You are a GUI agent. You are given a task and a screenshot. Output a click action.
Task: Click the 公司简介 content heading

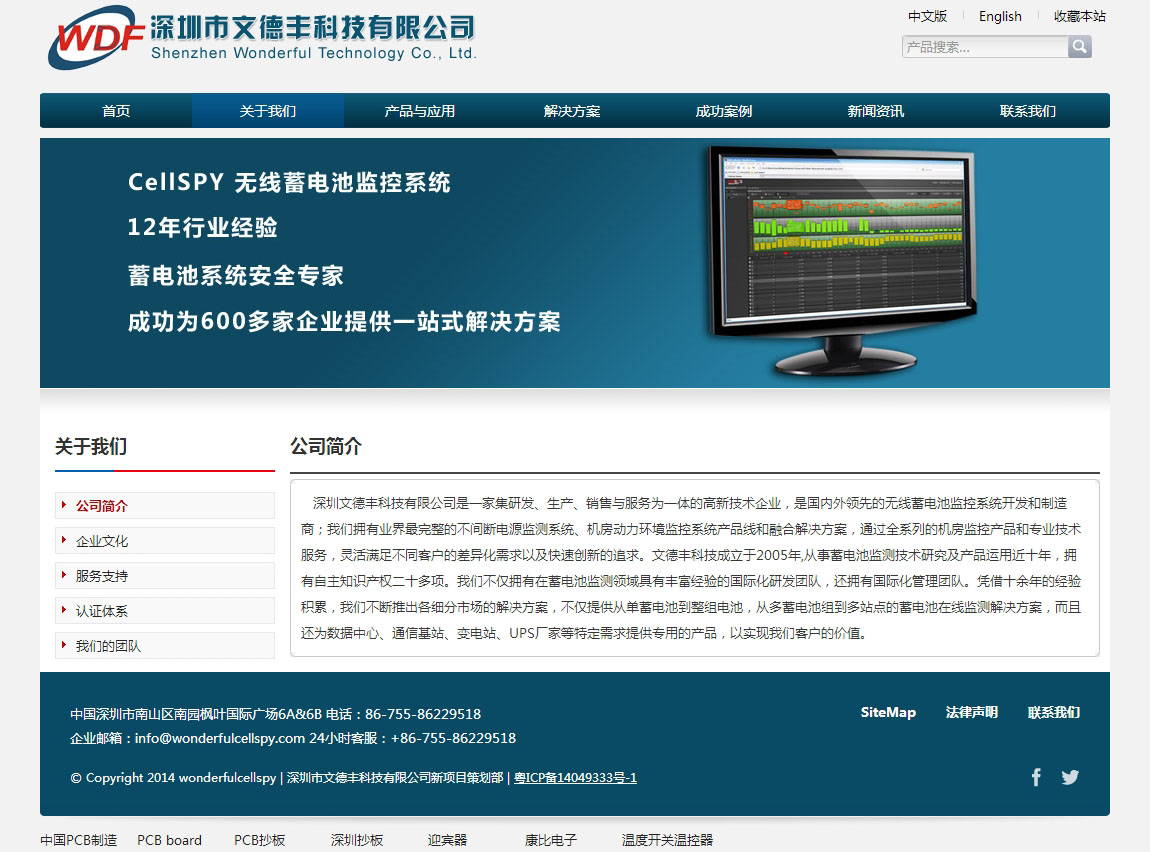326,447
